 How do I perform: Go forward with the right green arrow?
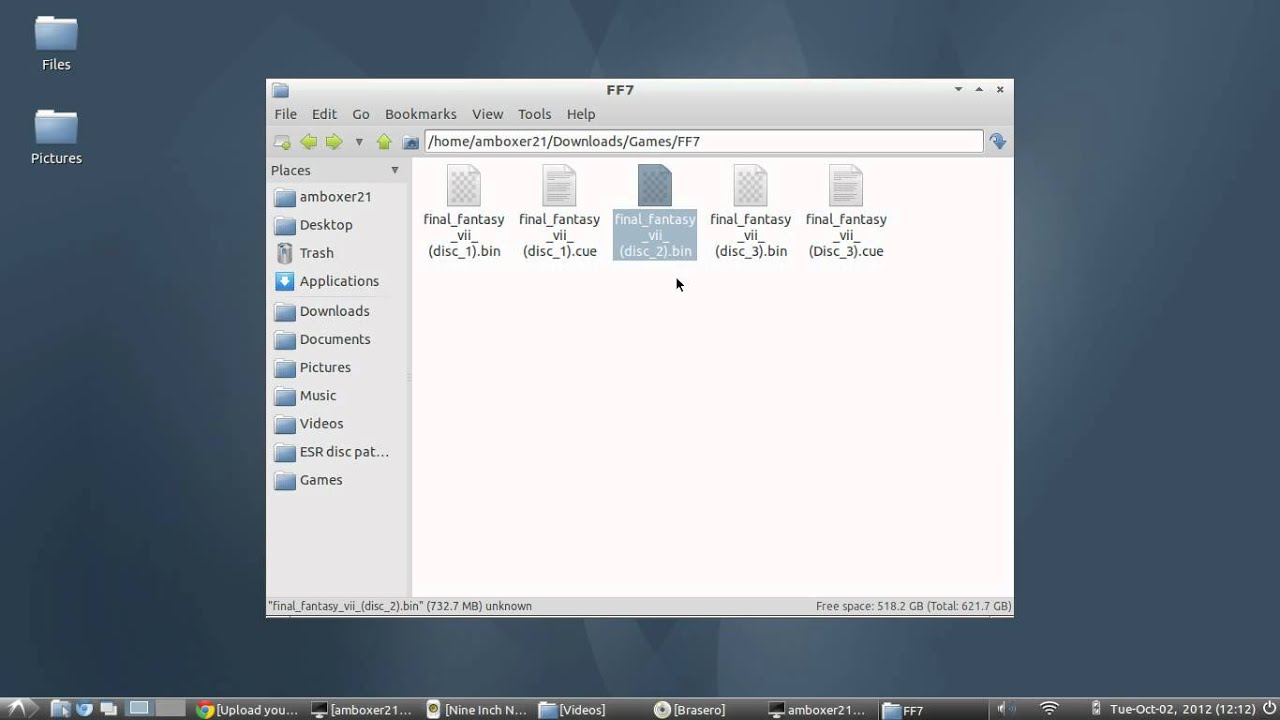pyautogui.click(x=334, y=142)
